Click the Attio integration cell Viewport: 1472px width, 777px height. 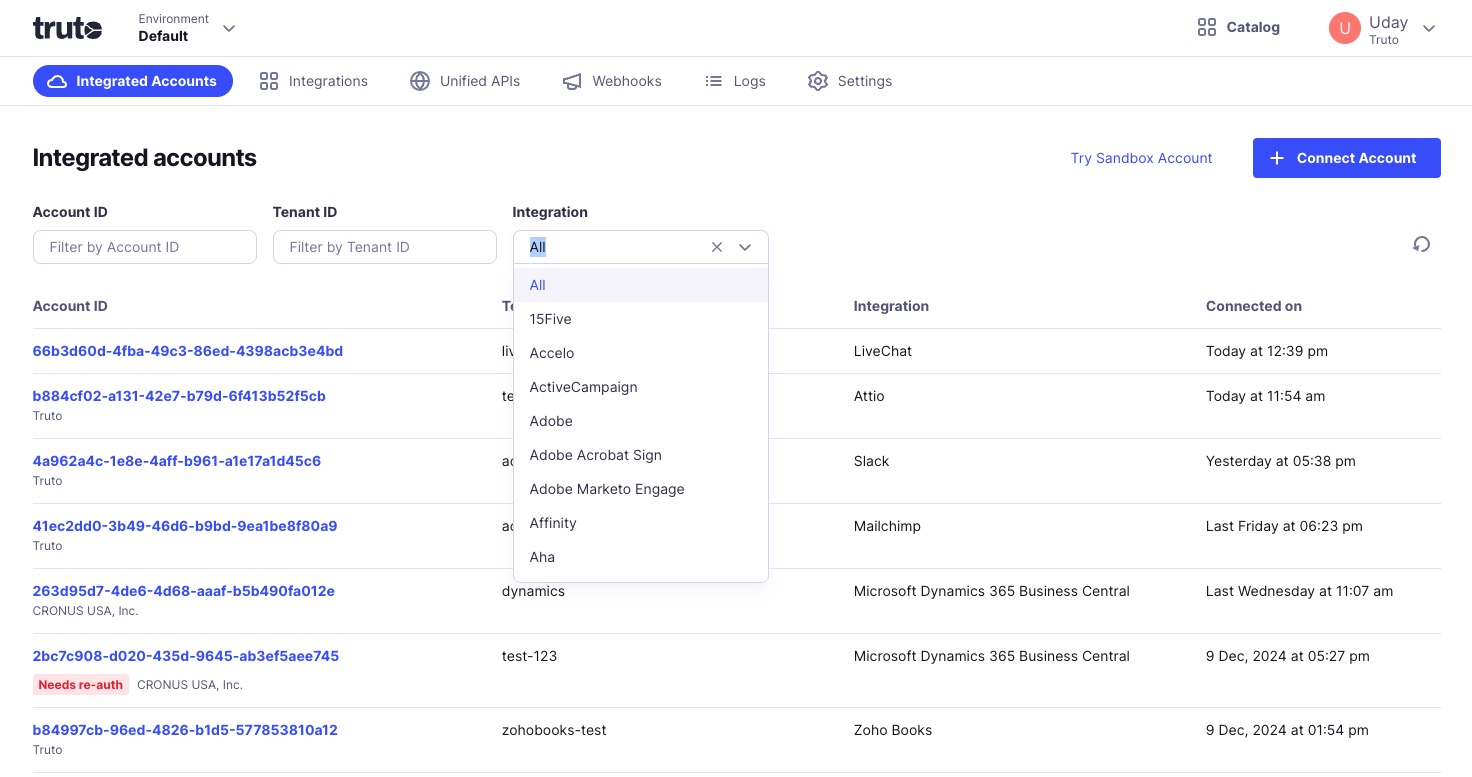[x=869, y=396]
